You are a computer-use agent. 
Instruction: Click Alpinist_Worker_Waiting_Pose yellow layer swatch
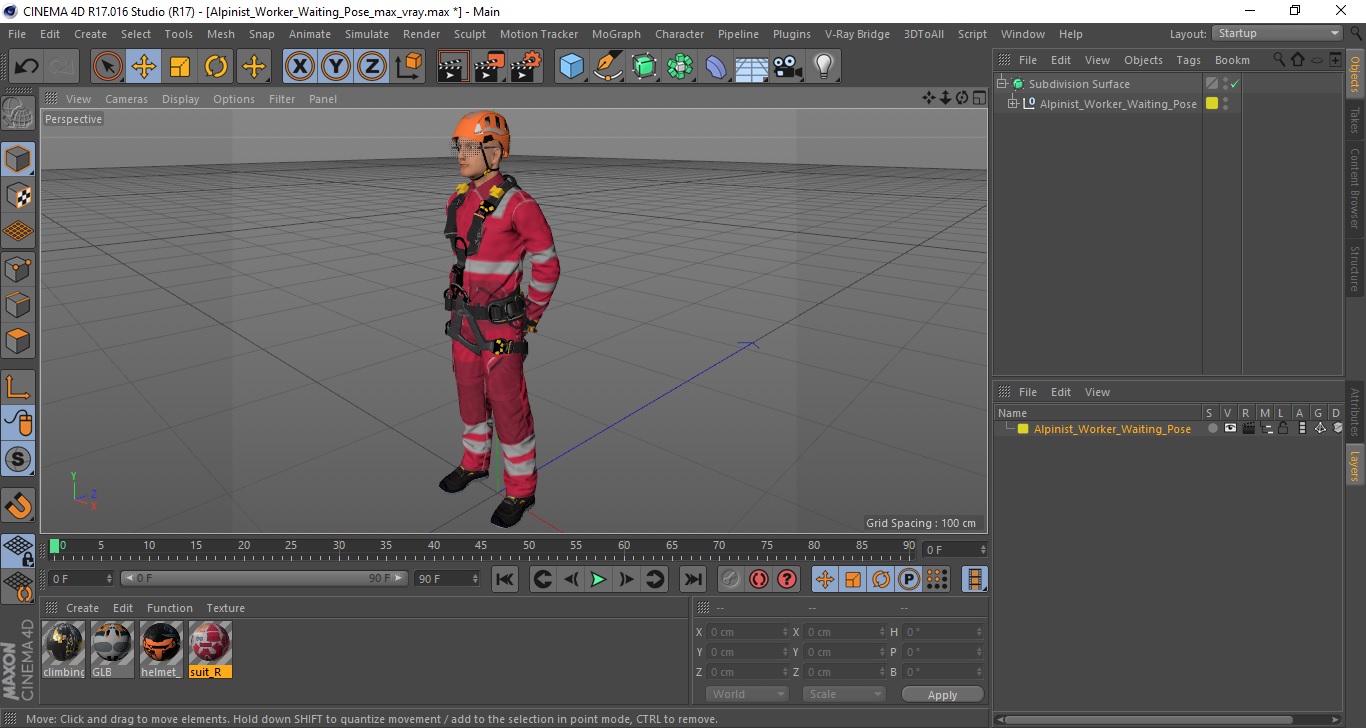(1212, 104)
